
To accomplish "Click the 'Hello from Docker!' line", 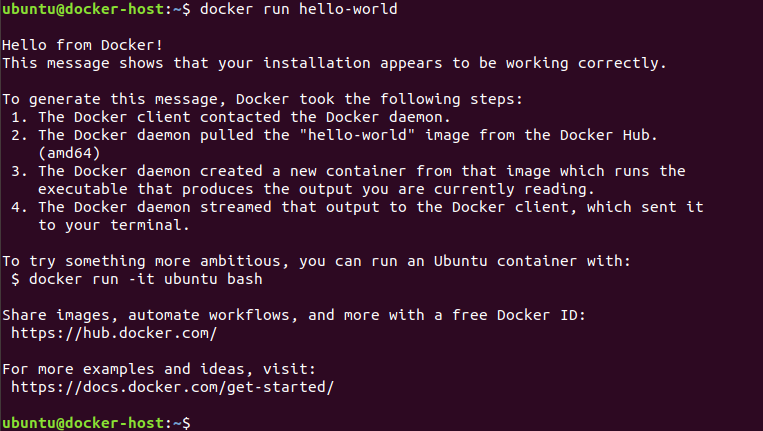I will (x=82, y=45).
